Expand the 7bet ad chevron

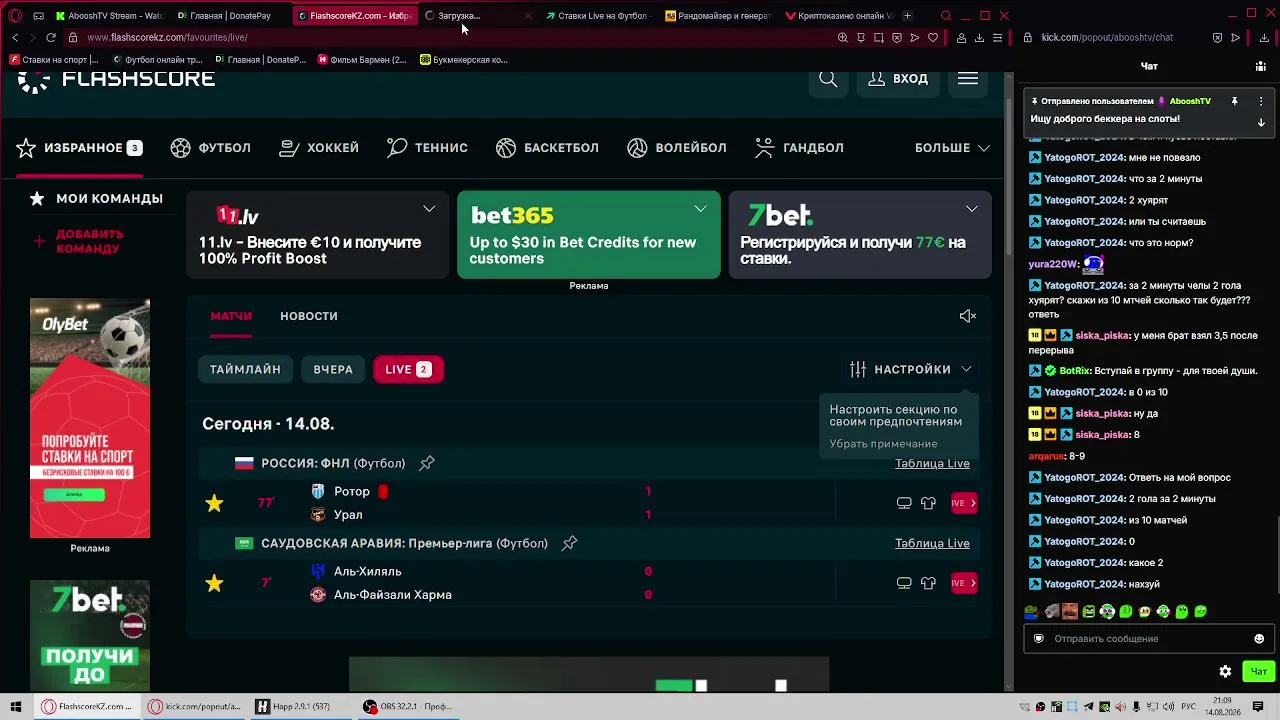click(971, 209)
